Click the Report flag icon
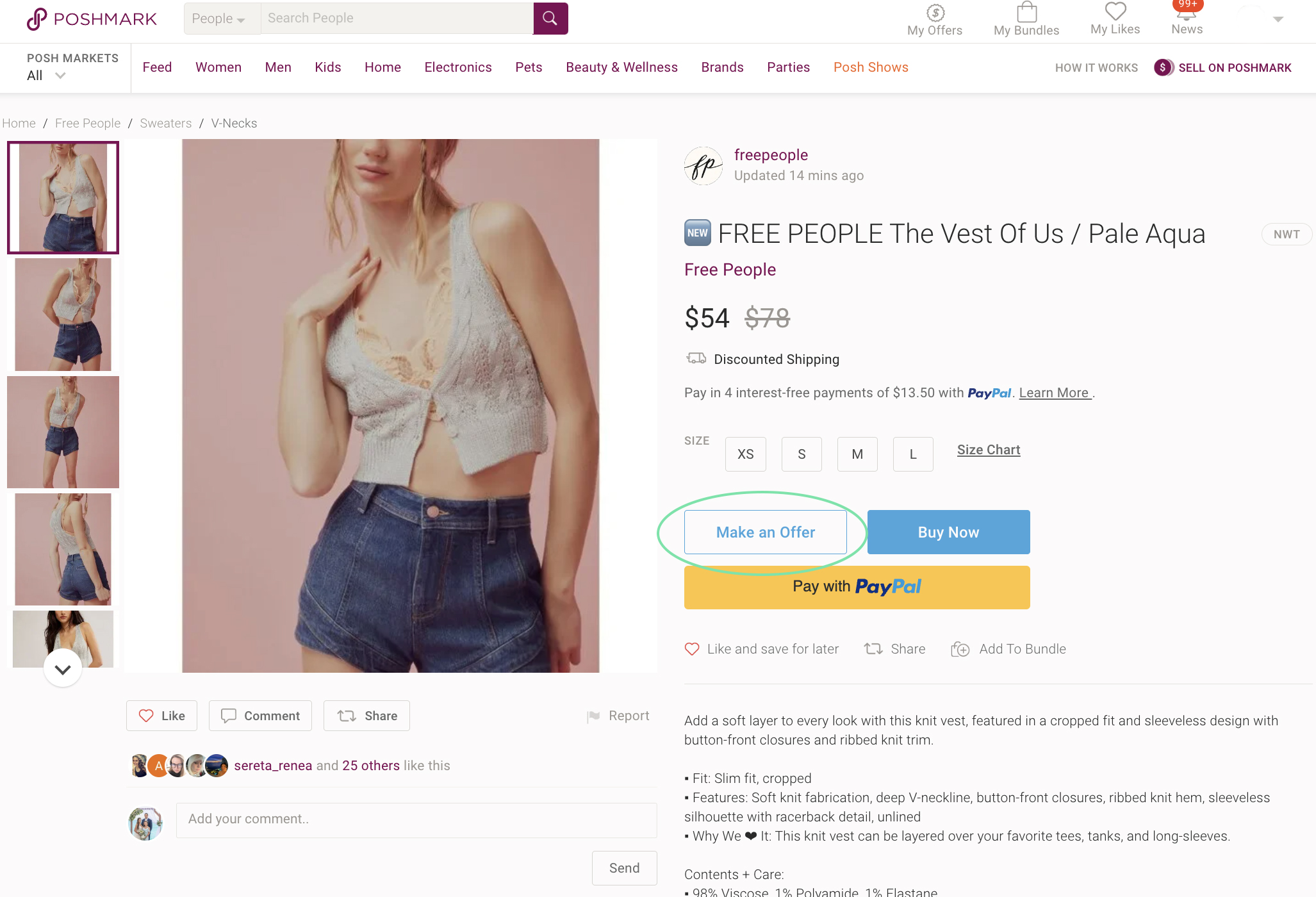Viewport: 1316px width, 897px height. point(594,716)
